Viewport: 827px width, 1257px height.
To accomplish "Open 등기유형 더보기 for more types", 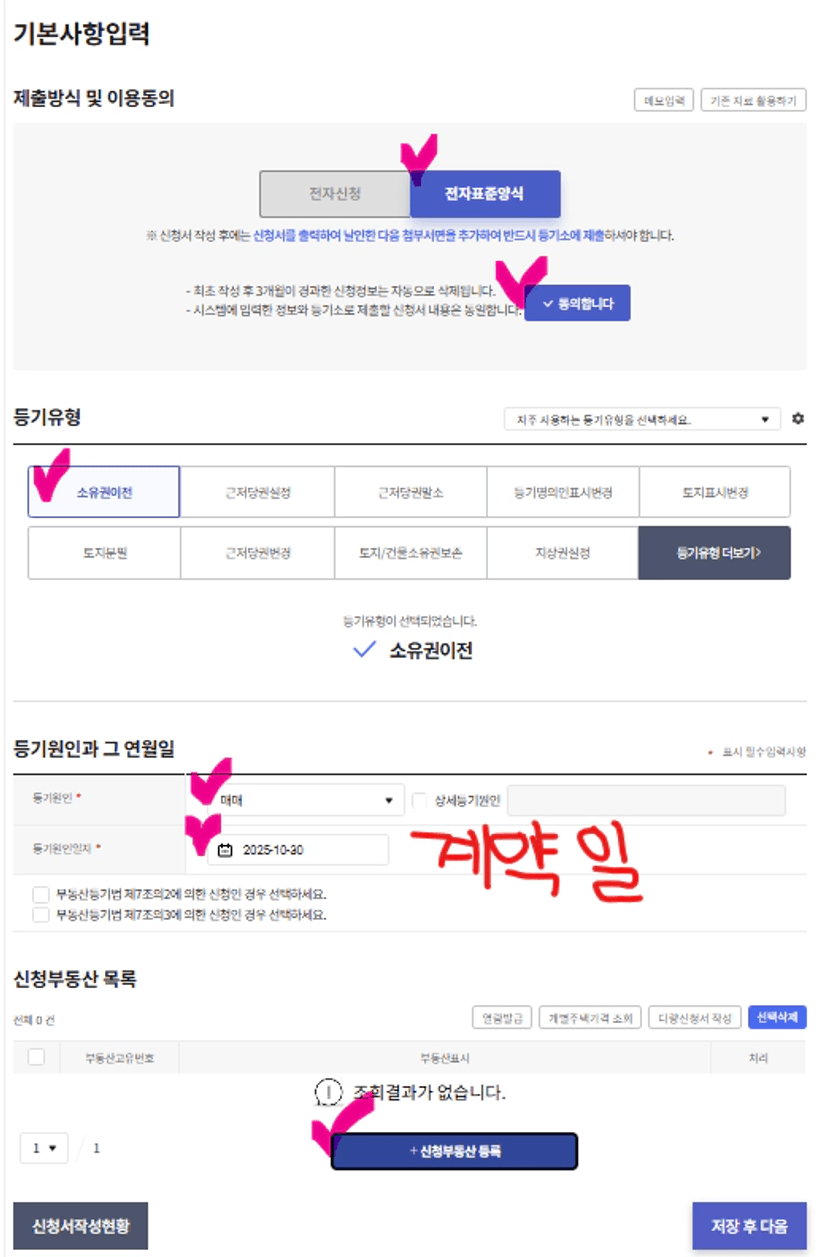I will [714, 553].
